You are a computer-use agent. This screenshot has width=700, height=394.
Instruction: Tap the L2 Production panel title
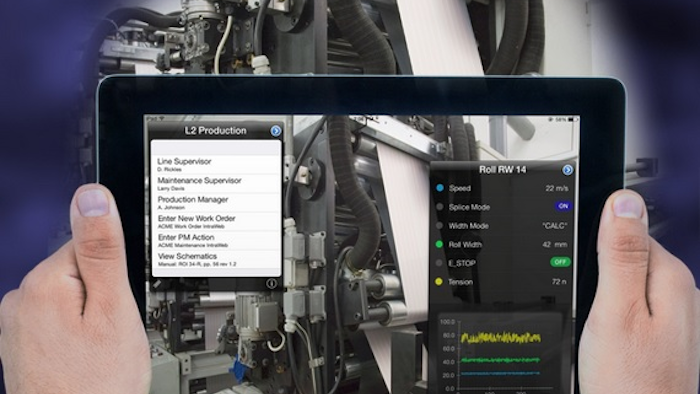[x=215, y=131]
